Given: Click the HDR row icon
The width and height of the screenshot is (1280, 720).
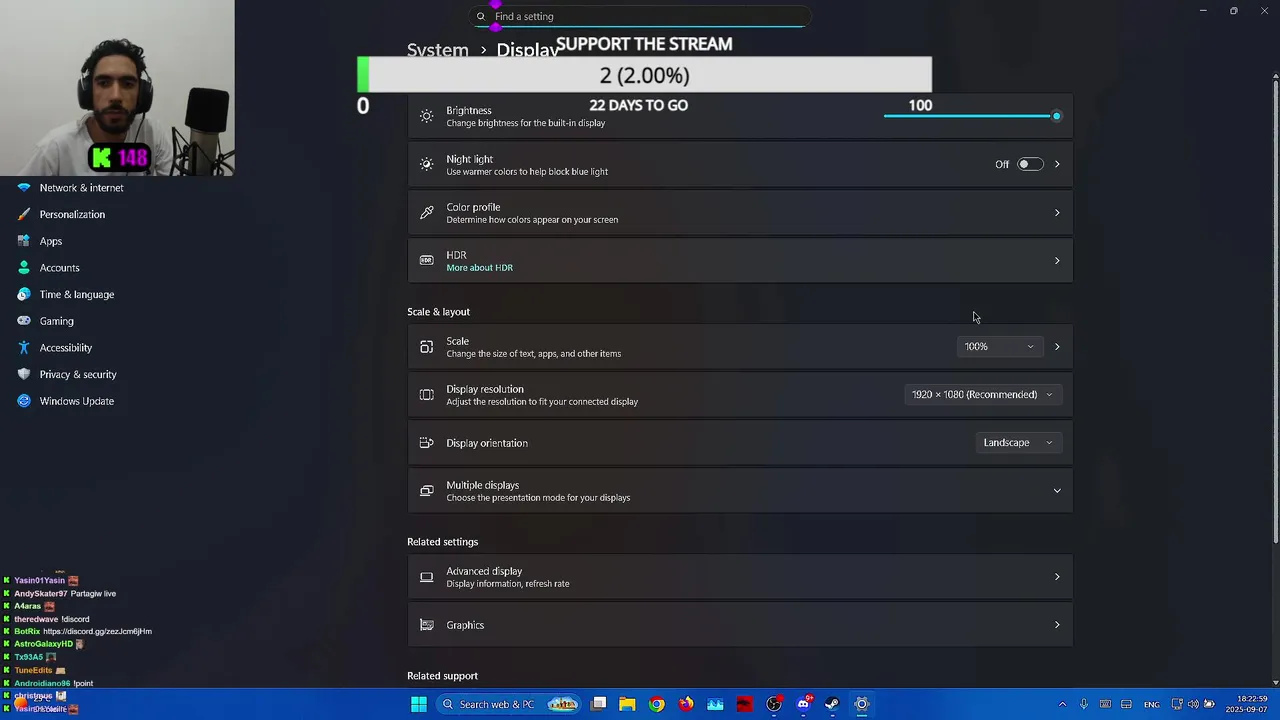Looking at the screenshot, I should pos(427,260).
